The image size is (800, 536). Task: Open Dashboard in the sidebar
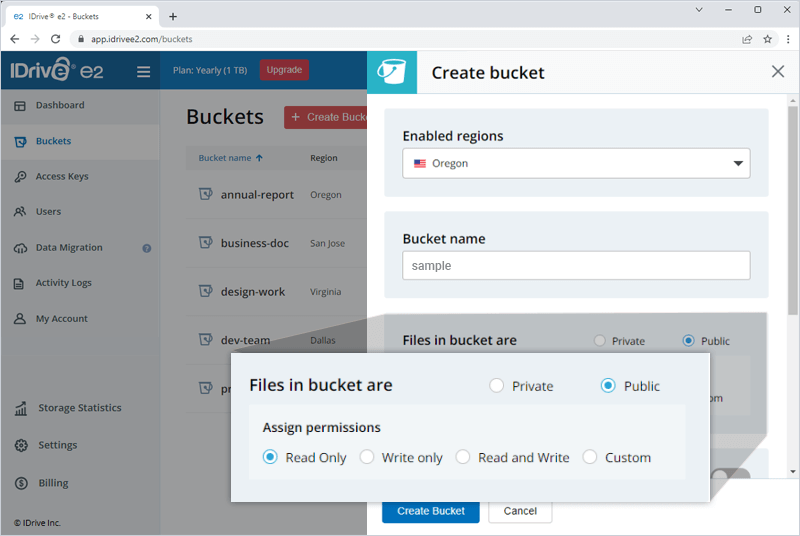click(x=60, y=105)
